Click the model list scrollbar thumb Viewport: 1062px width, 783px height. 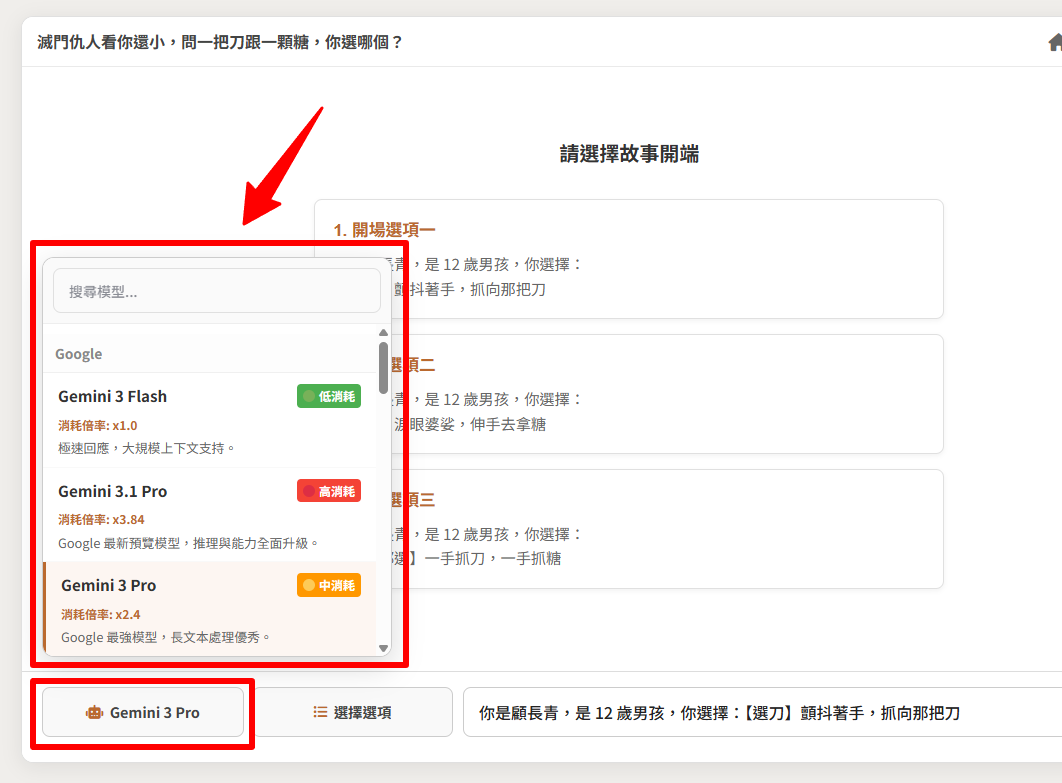383,368
